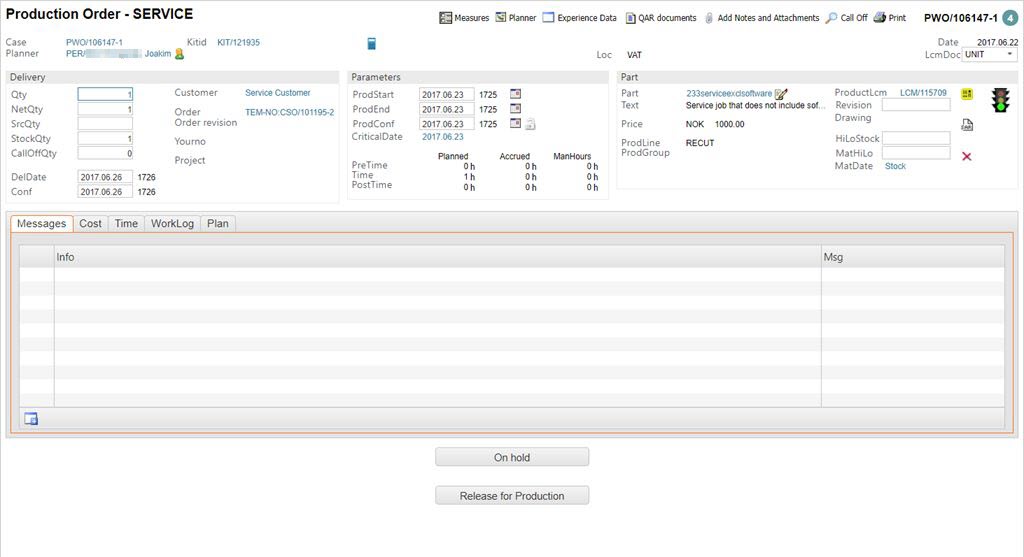Open order link TEM-NO:CSO/101195-2
Screen dimensions: 1024x557
click(x=289, y=113)
